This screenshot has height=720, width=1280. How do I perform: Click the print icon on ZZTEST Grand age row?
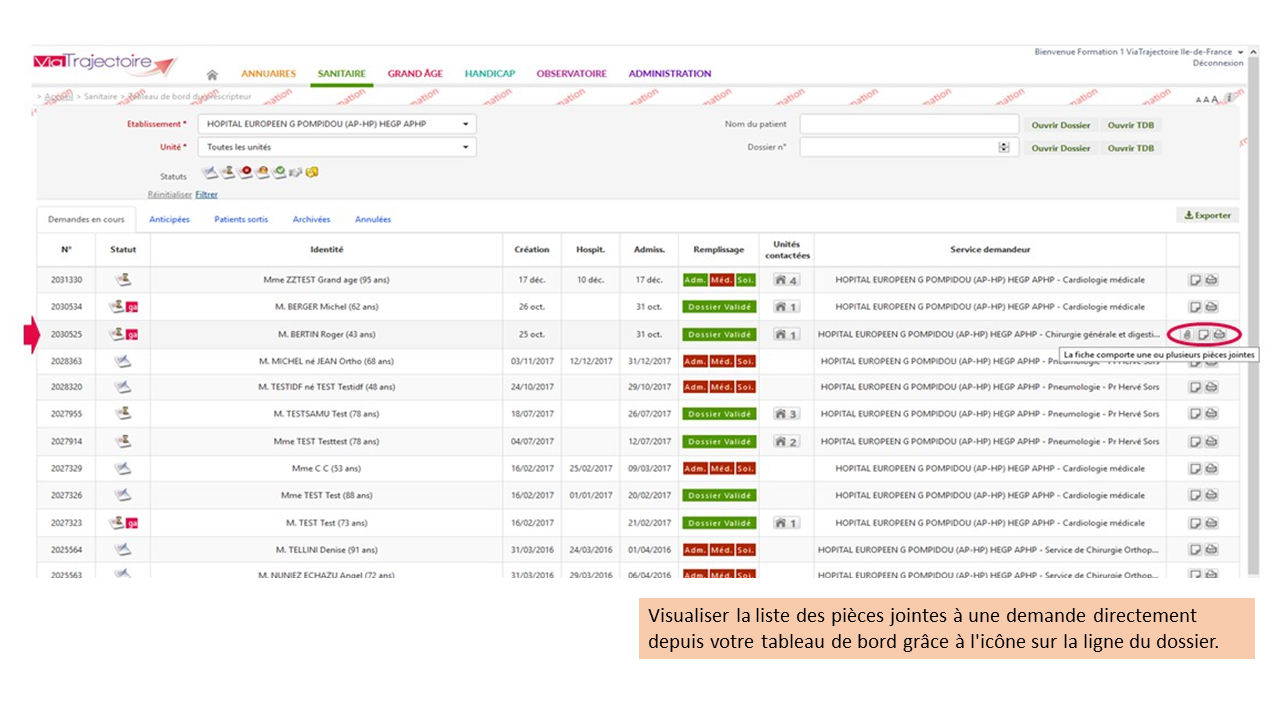pyautogui.click(x=1211, y=280)
